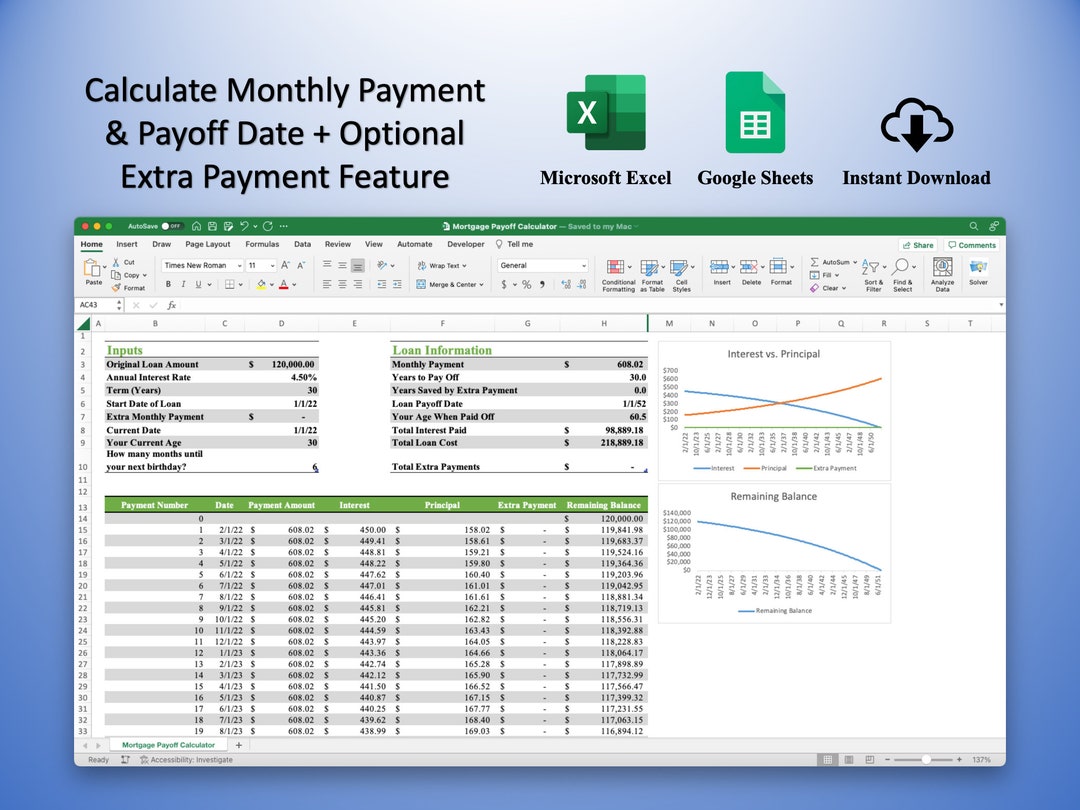Screen dimensions: 1080x810
Task: Click the Share button
Action: (x=918, y=244)
